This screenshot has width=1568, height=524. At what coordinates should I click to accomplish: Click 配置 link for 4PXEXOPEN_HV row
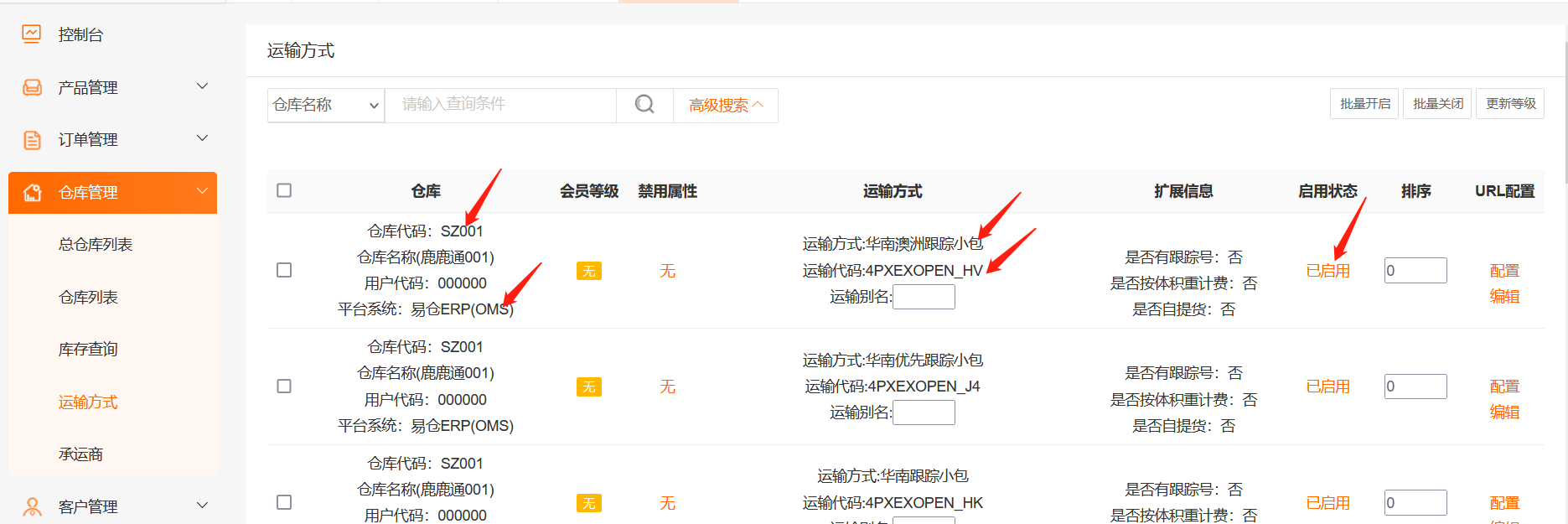[x=1504, y=271]
